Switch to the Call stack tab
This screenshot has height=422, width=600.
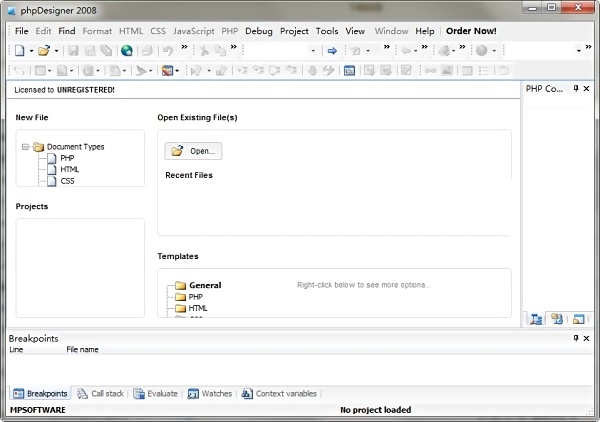click(x=101, y=394)
